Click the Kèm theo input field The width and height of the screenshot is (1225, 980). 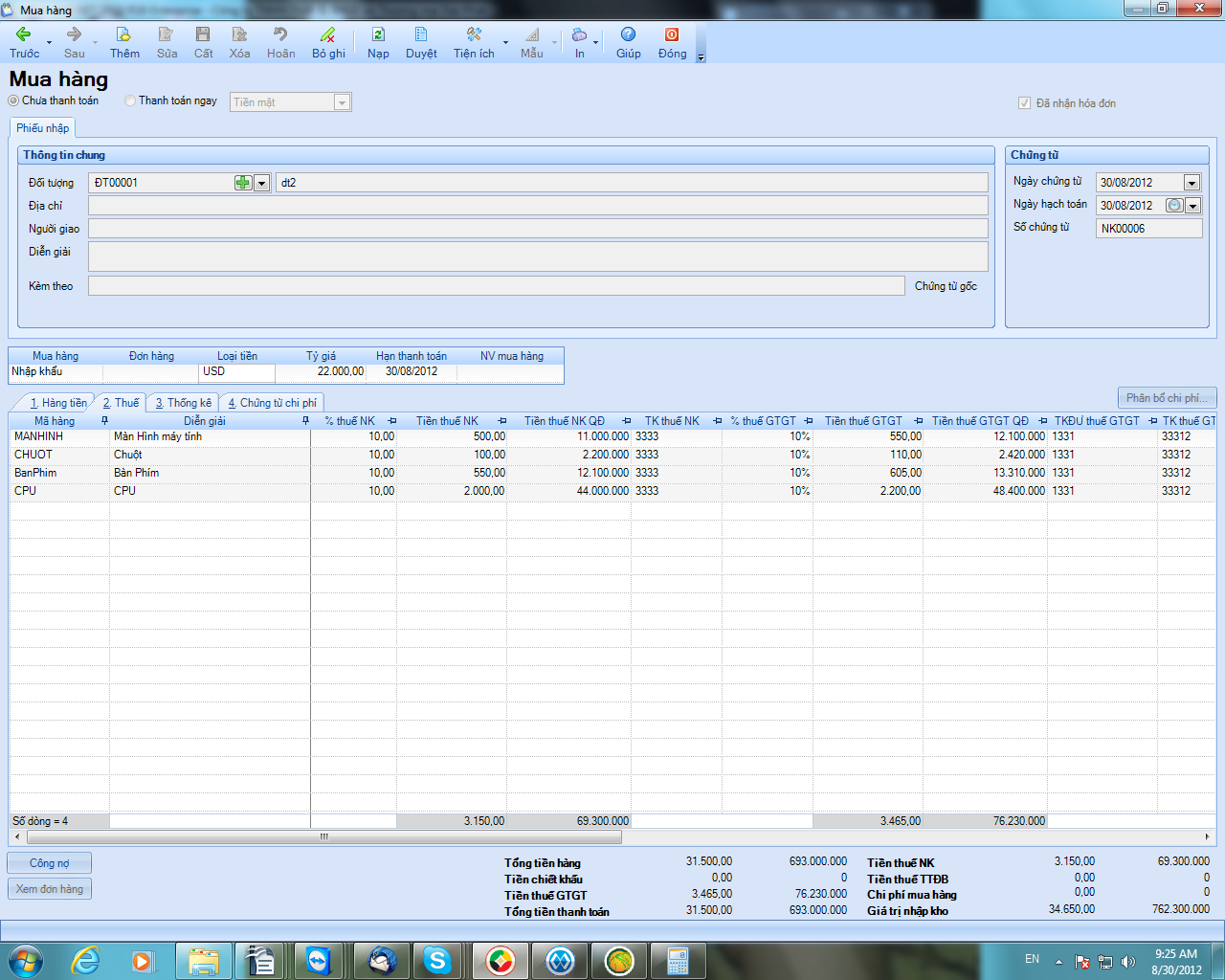[496, 286]
